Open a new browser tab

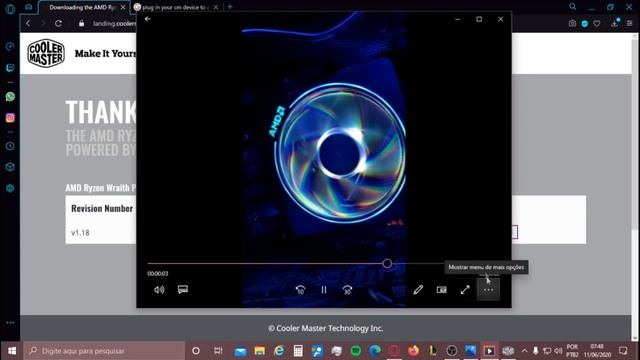(230, 7)
